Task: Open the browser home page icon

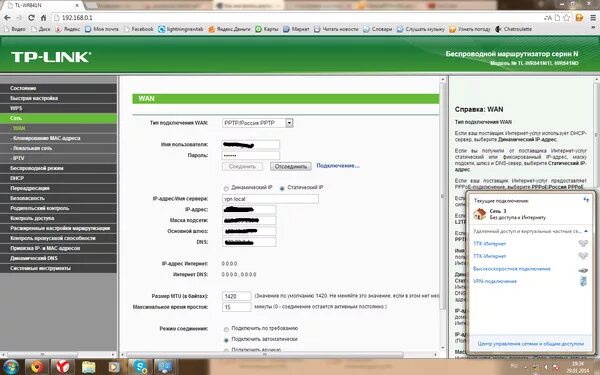Action: coord(43,18)
